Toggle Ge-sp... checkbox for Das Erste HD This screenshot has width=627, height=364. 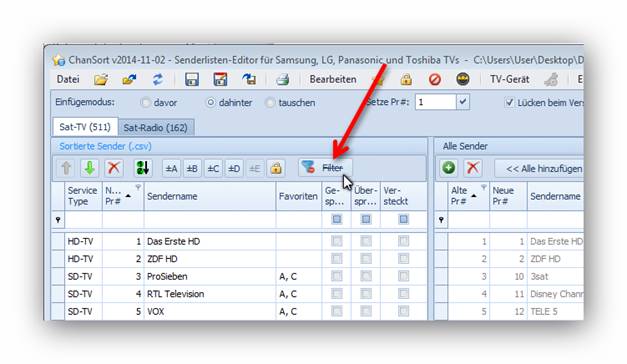pos(337,241)
